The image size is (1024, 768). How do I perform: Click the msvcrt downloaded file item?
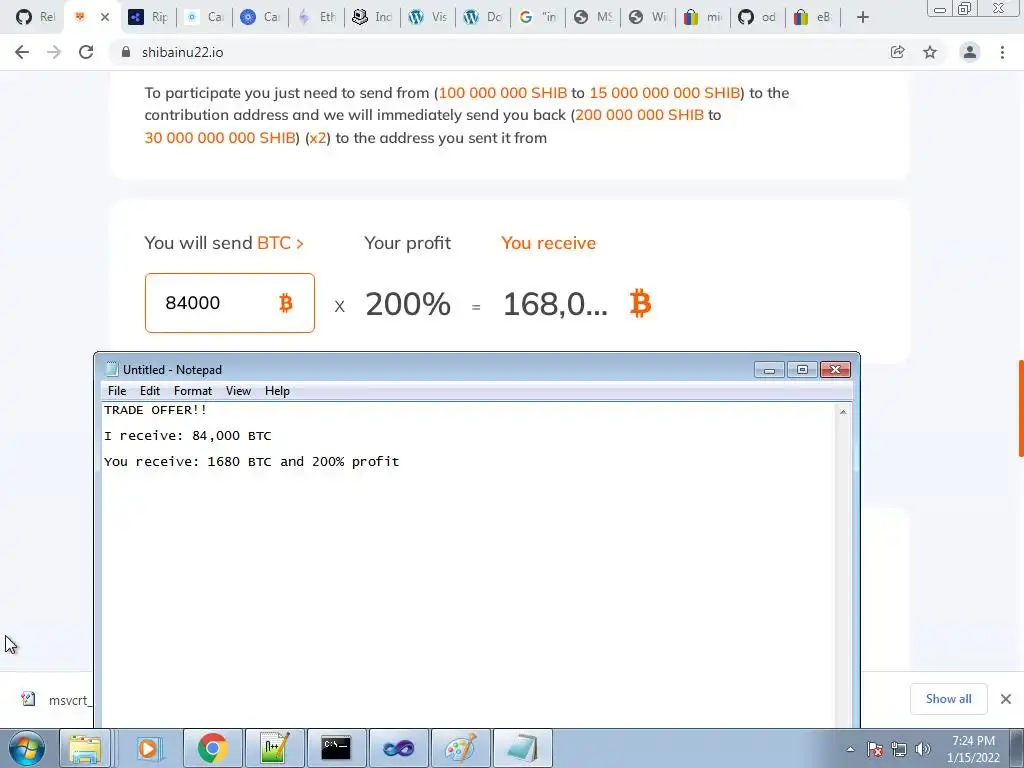[56, 700]
